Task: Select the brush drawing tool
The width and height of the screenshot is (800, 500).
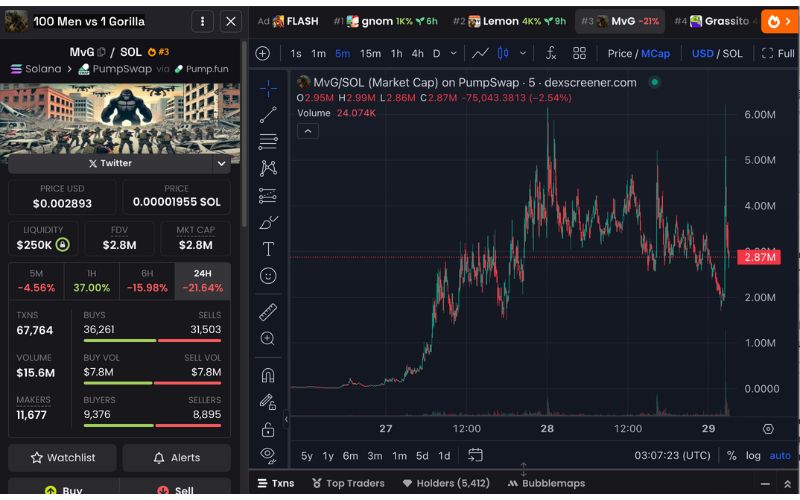Action: click(268, 222)
